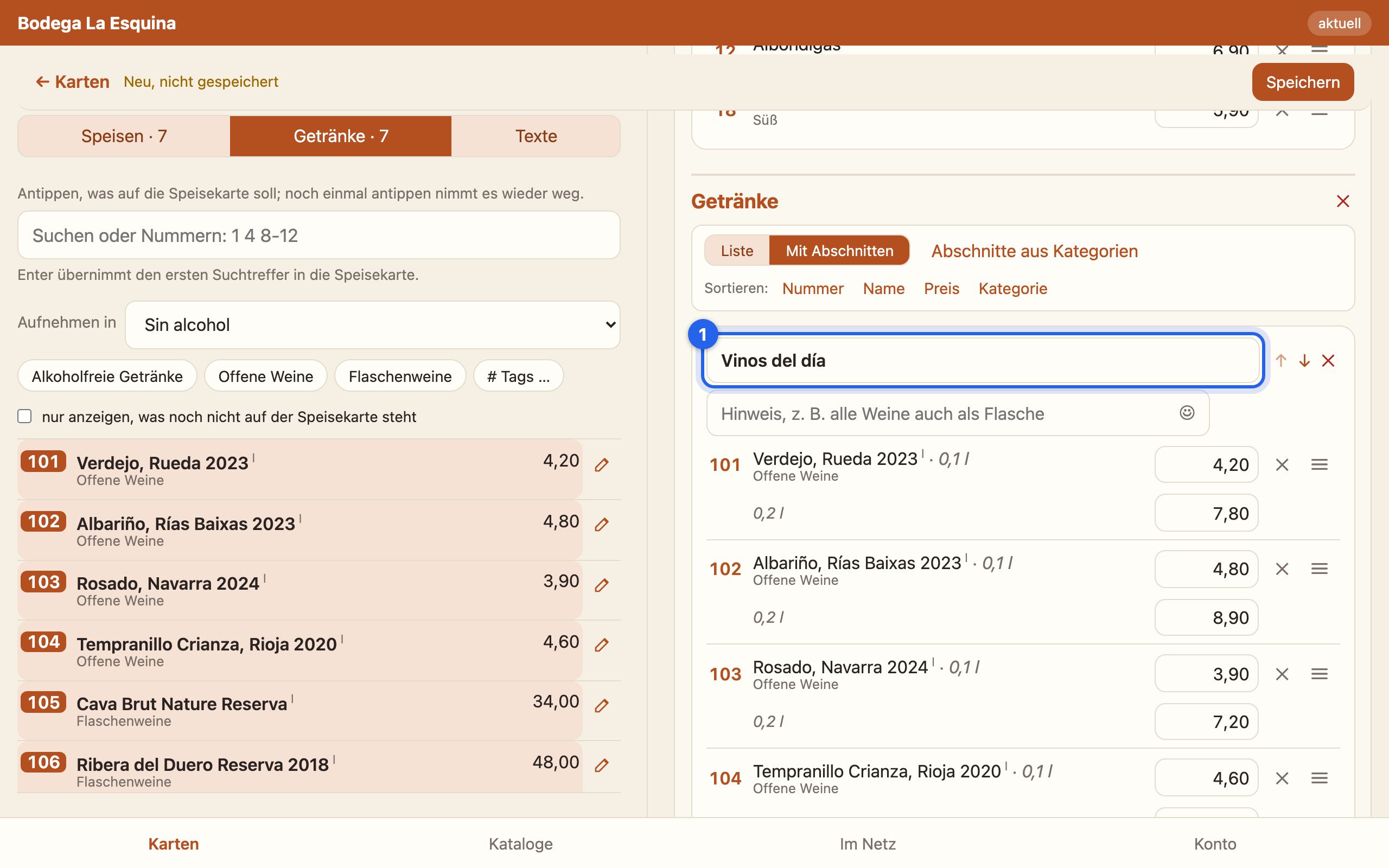Image resolution: width=1389 pixels, height=868 pixels.
Task: Edit Verdejo, Rueda 2023 with pencil icon
Action: 601,465
